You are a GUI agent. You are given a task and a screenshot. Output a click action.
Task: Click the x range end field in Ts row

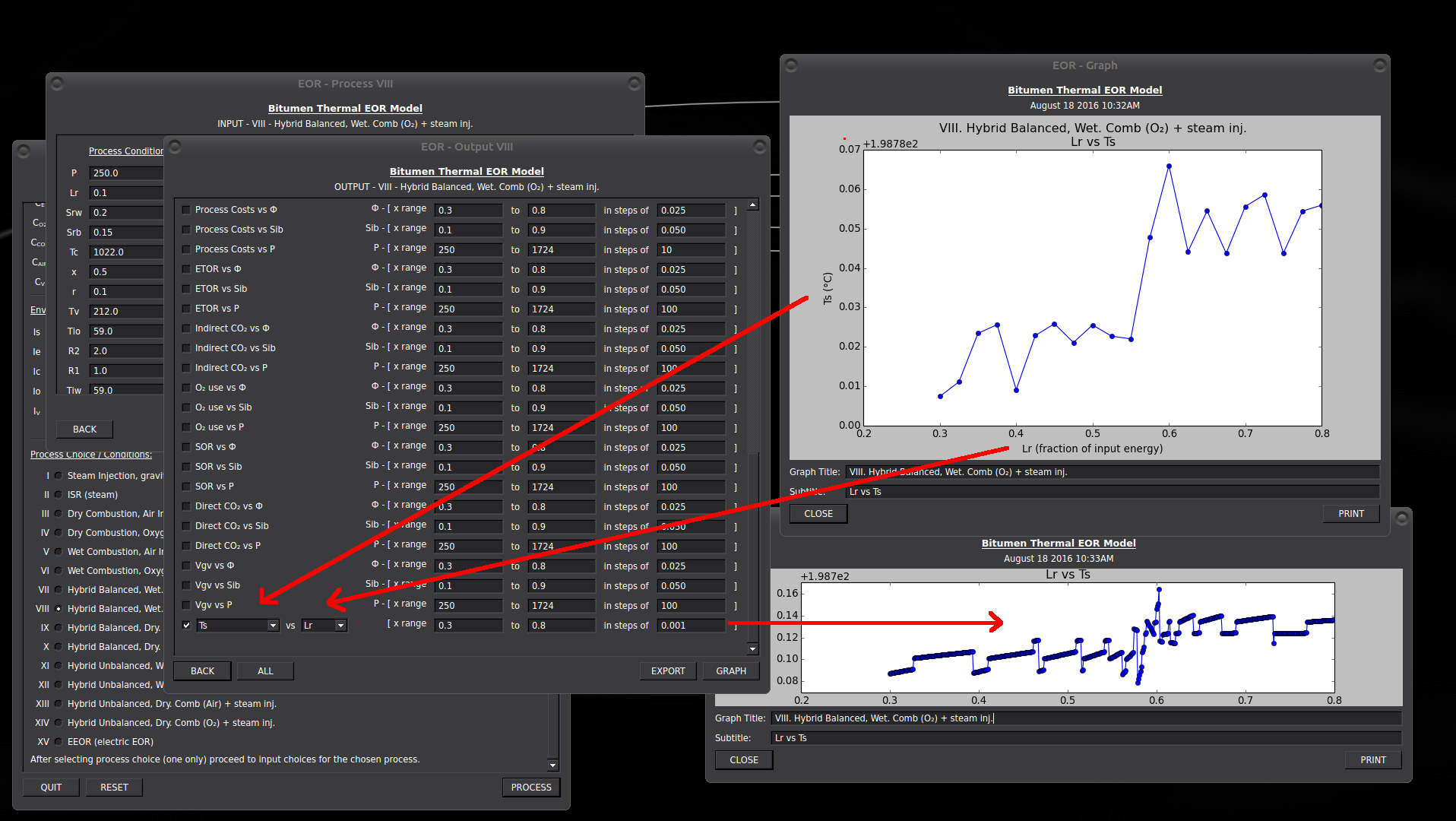[x=562, y=626]
